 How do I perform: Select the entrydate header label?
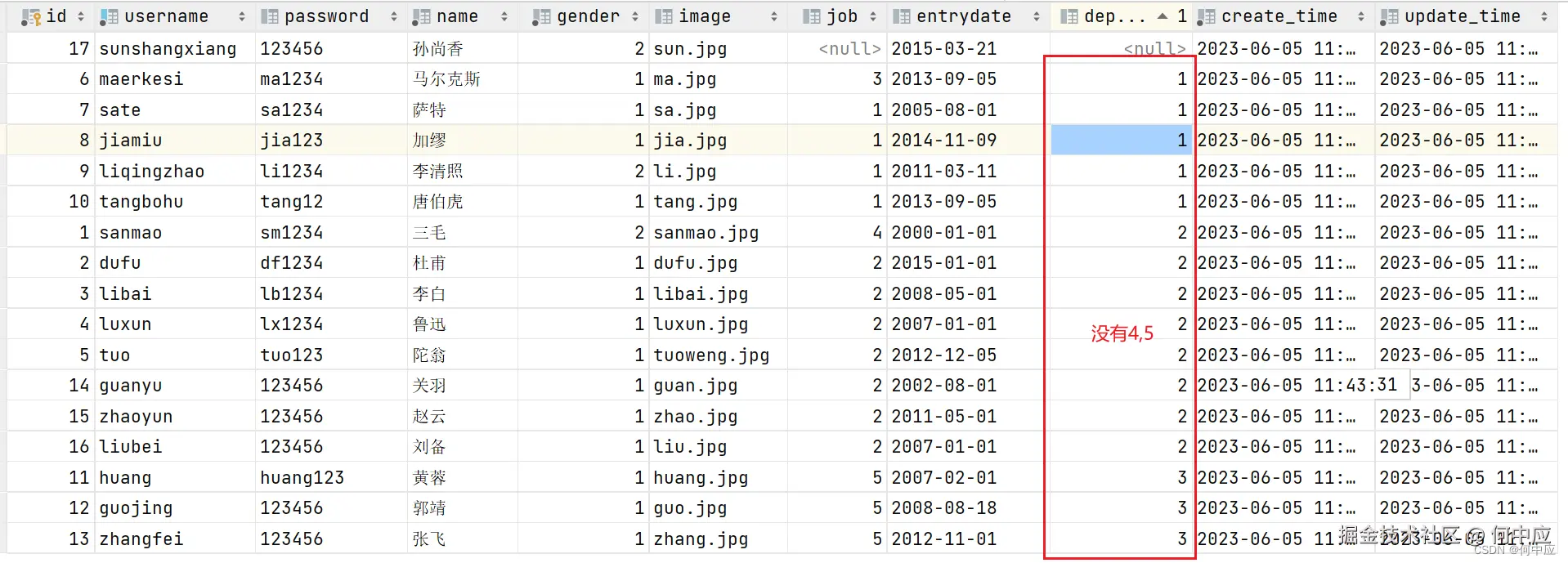click(x=963, y=16)
